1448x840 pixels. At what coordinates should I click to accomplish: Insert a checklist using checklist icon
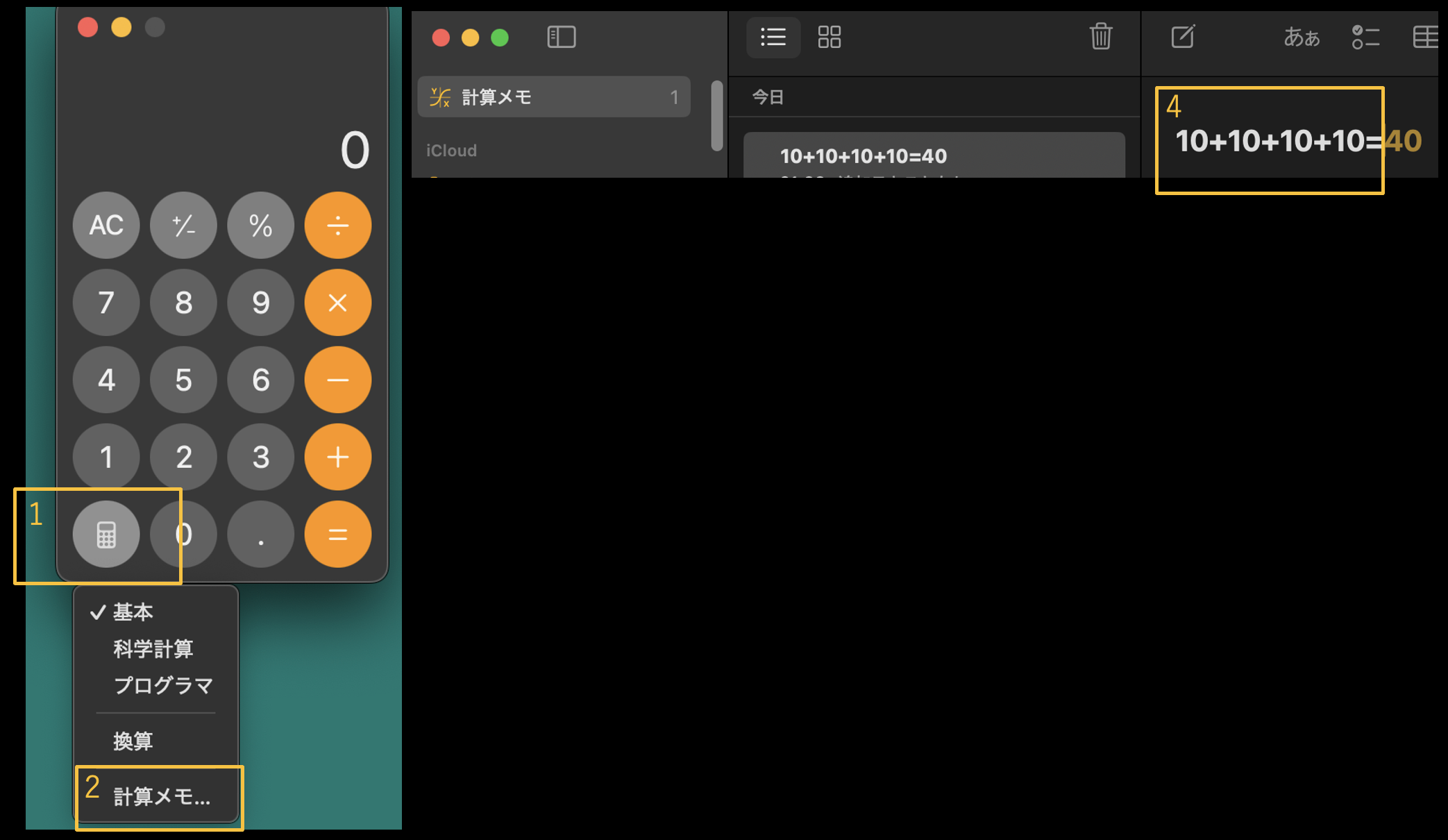tap(1365, 37)
